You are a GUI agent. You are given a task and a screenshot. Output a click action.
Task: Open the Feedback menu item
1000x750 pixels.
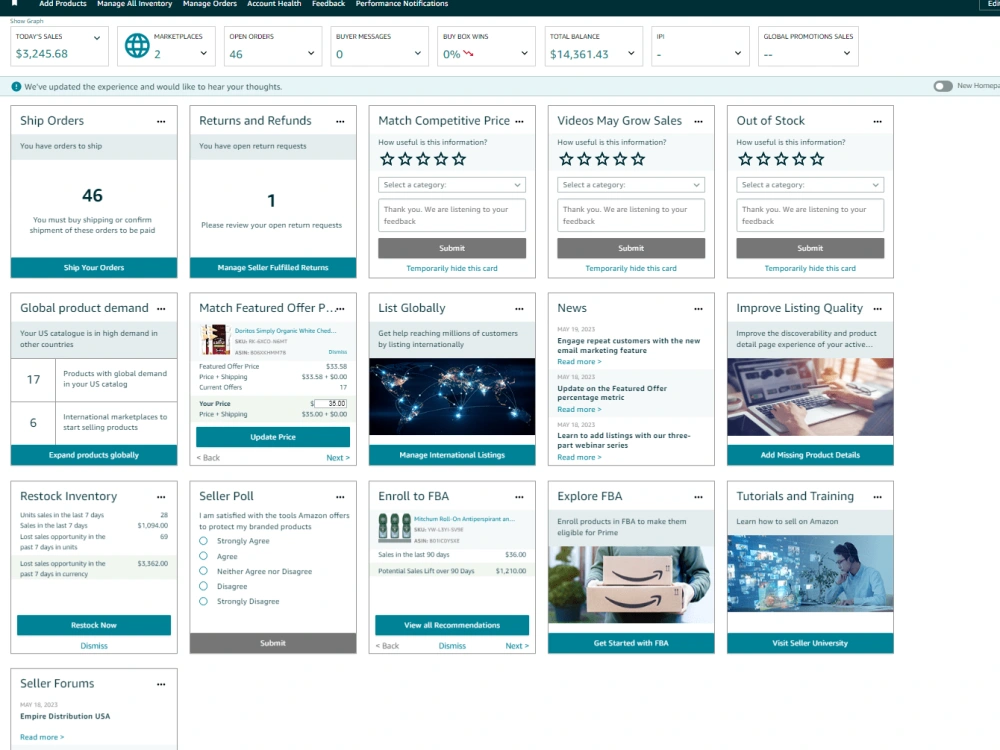click(x=328, y=4)
